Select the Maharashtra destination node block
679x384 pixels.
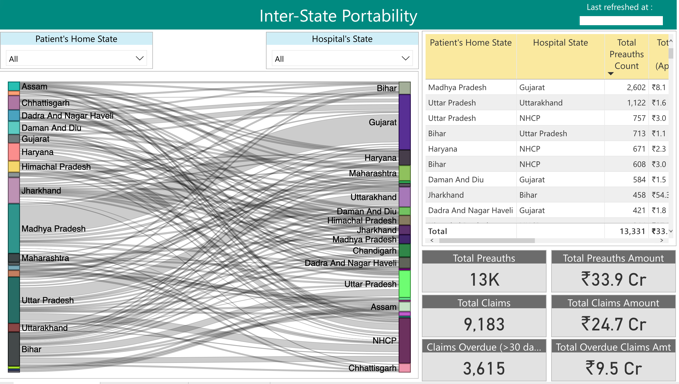[405, 173]
